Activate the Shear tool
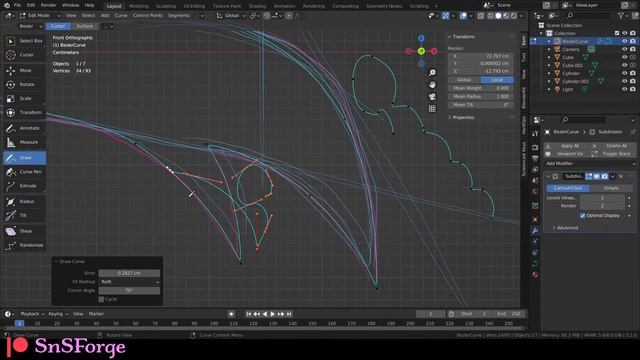This screenshot has height=360, width=640. pyautogui.click(x=24, y=231)
